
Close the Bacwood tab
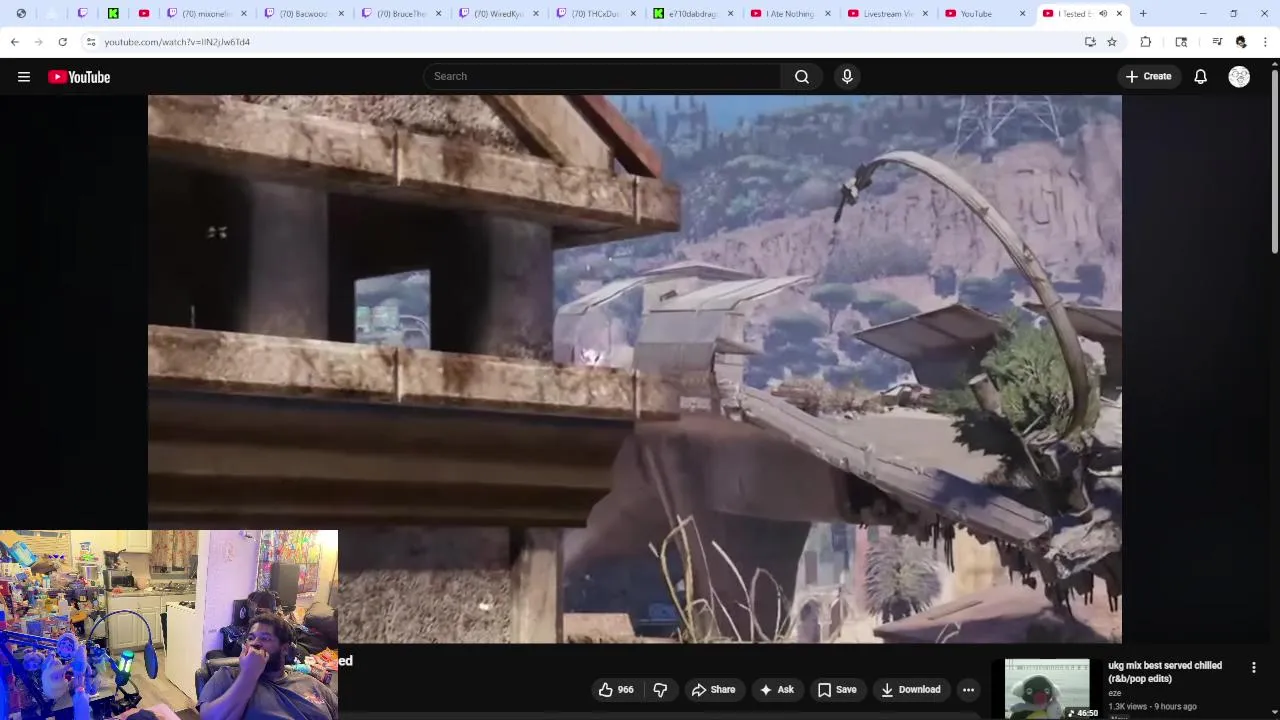click(341, 14)
